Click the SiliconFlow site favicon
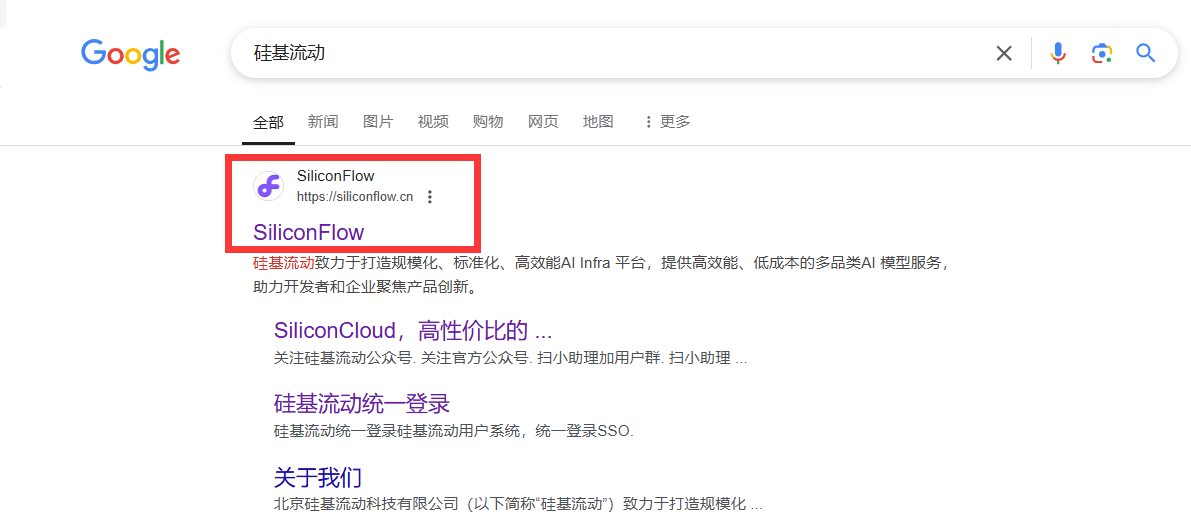The image size is (1191, 519). pyautogui.click(x=269, y=186)
